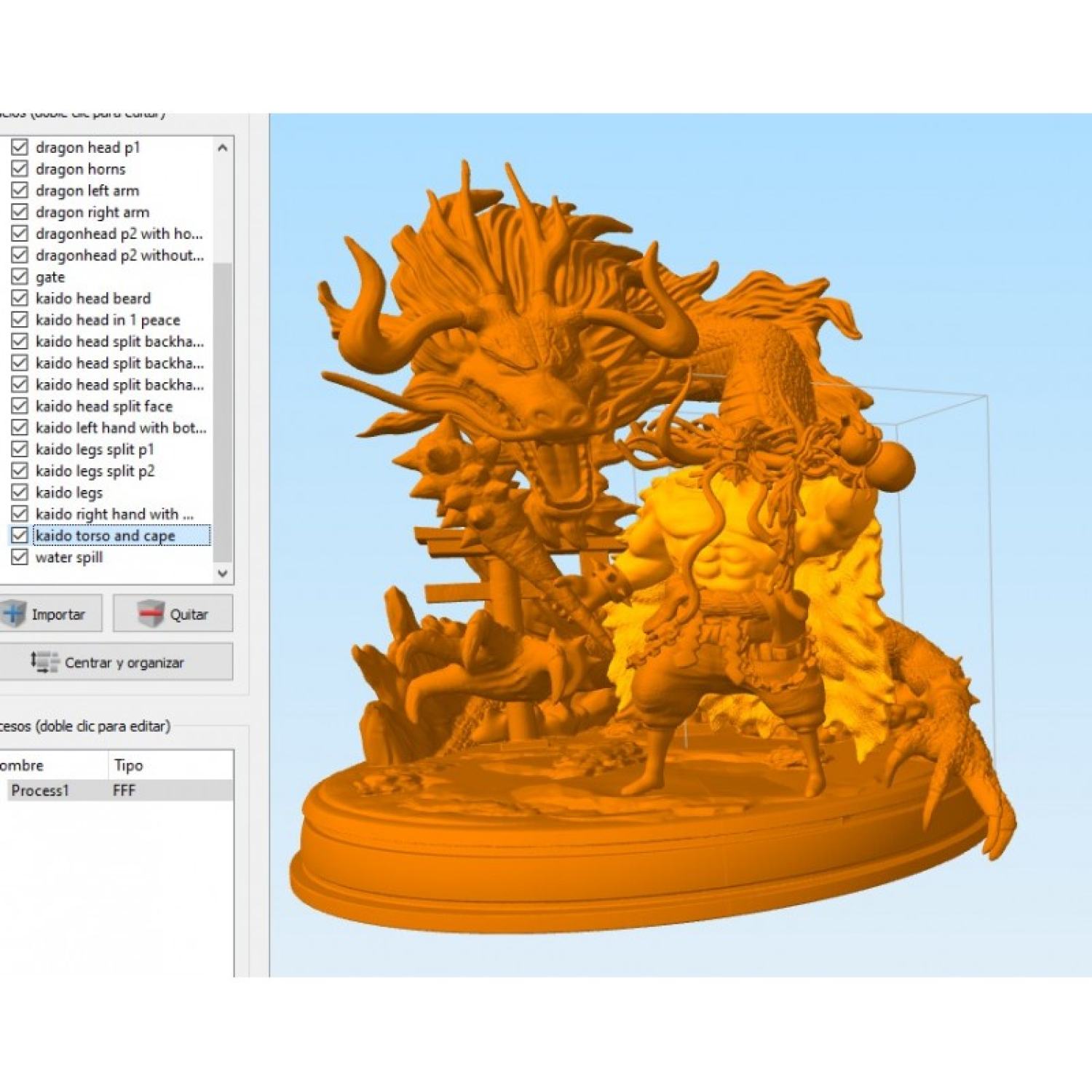Uncheck the kaido head split face checkbox
1092x1092 pixels.
click(x=20, y=406)
